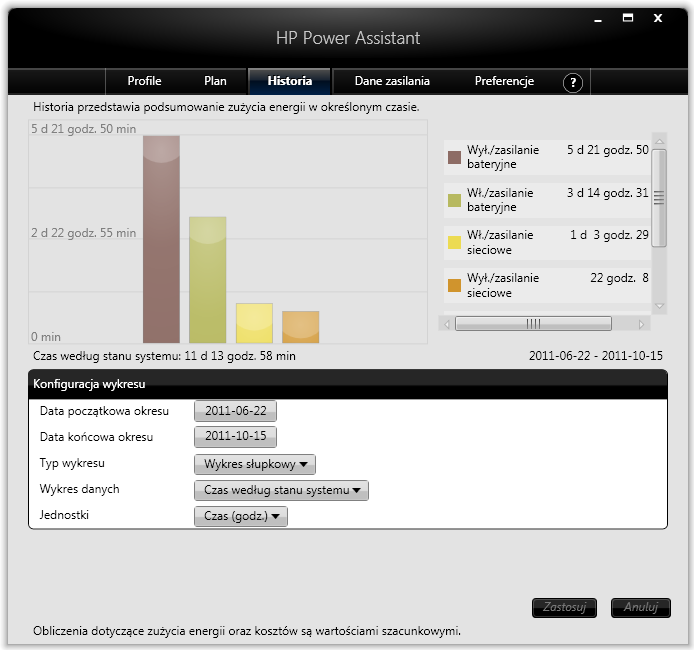Click the '1 d 3 godz. 29' legend value
This screenshot has height=650, width=694.
point(609,235)
